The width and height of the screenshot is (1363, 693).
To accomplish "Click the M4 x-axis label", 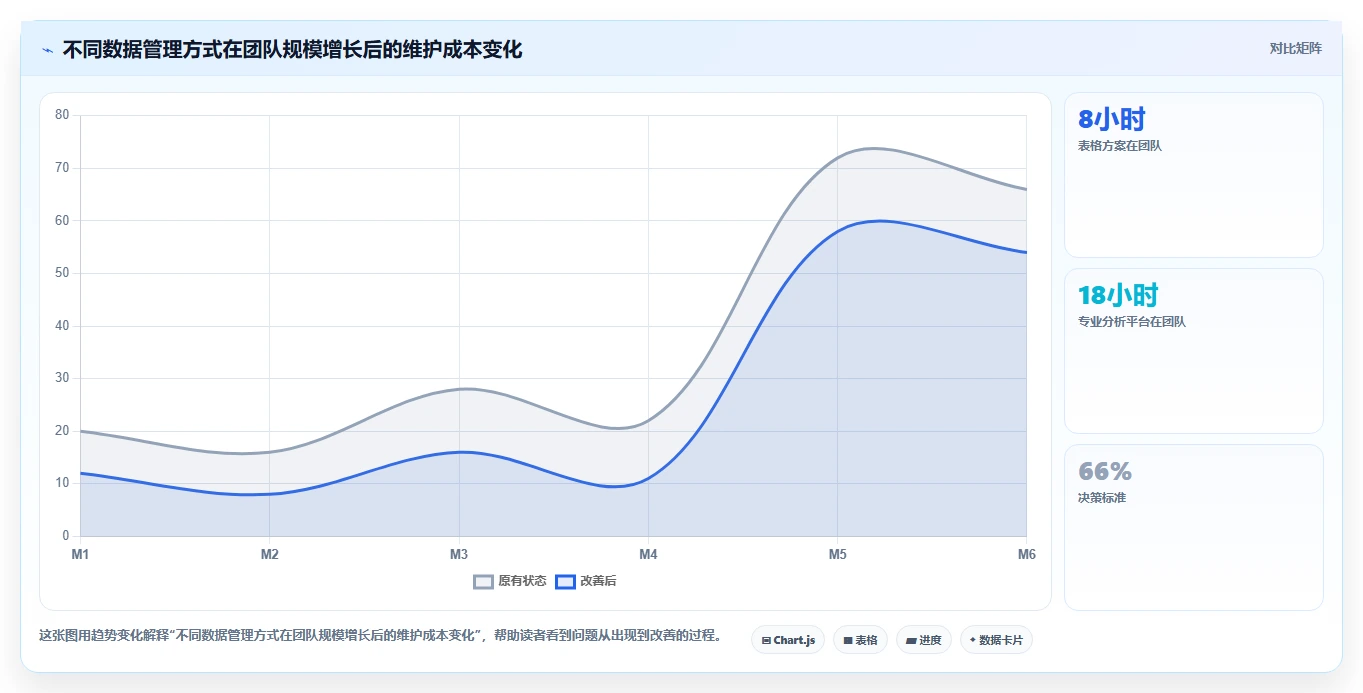I will (x=648, y=554).
